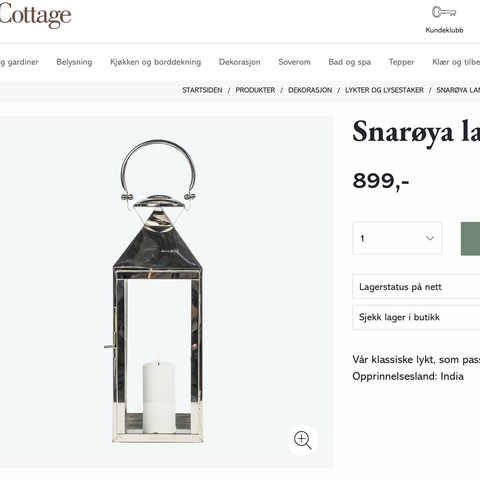Viewport: 480px width, 480px height.
Task: Click the green add-to-cart button
Action: point(470,239)
